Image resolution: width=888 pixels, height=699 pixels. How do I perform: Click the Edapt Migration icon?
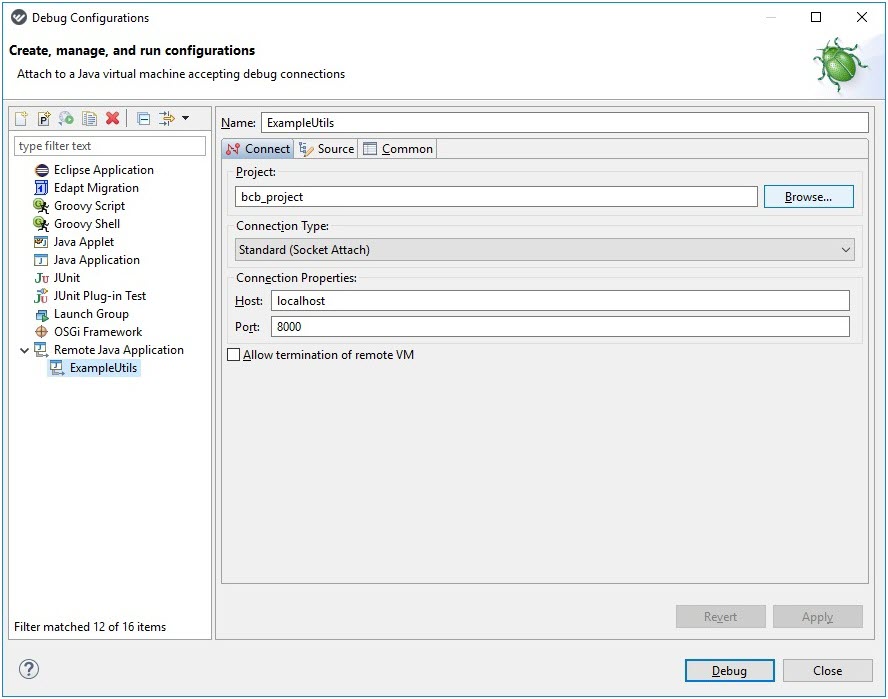click(42, 187)
